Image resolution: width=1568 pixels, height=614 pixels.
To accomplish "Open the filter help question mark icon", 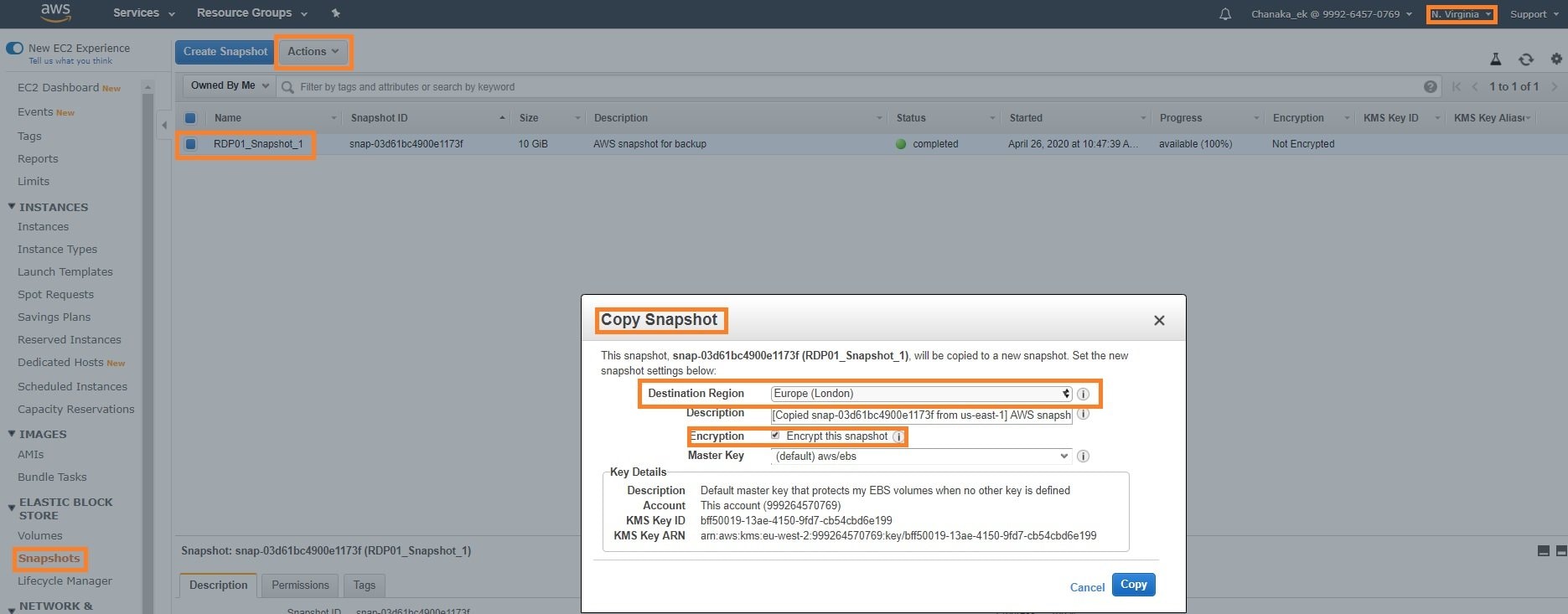I will click(x=1430, y=87).
